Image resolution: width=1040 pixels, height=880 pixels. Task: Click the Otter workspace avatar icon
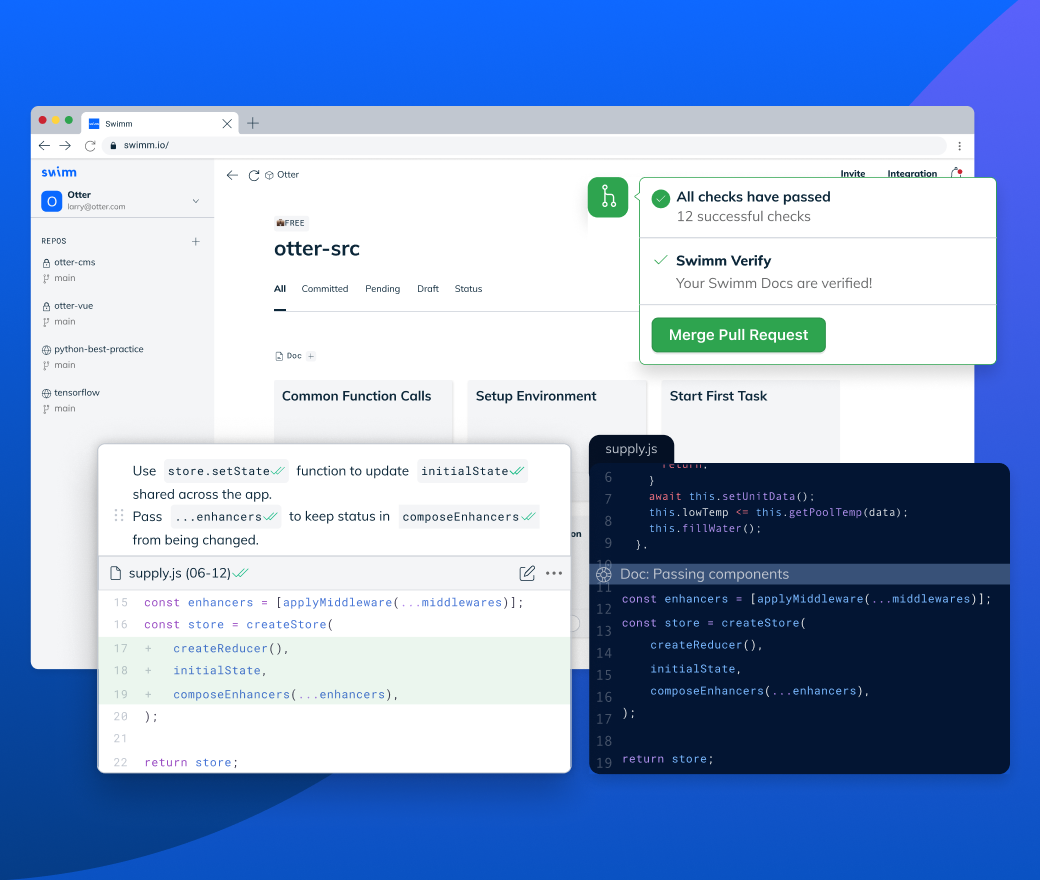pos(52,201)
